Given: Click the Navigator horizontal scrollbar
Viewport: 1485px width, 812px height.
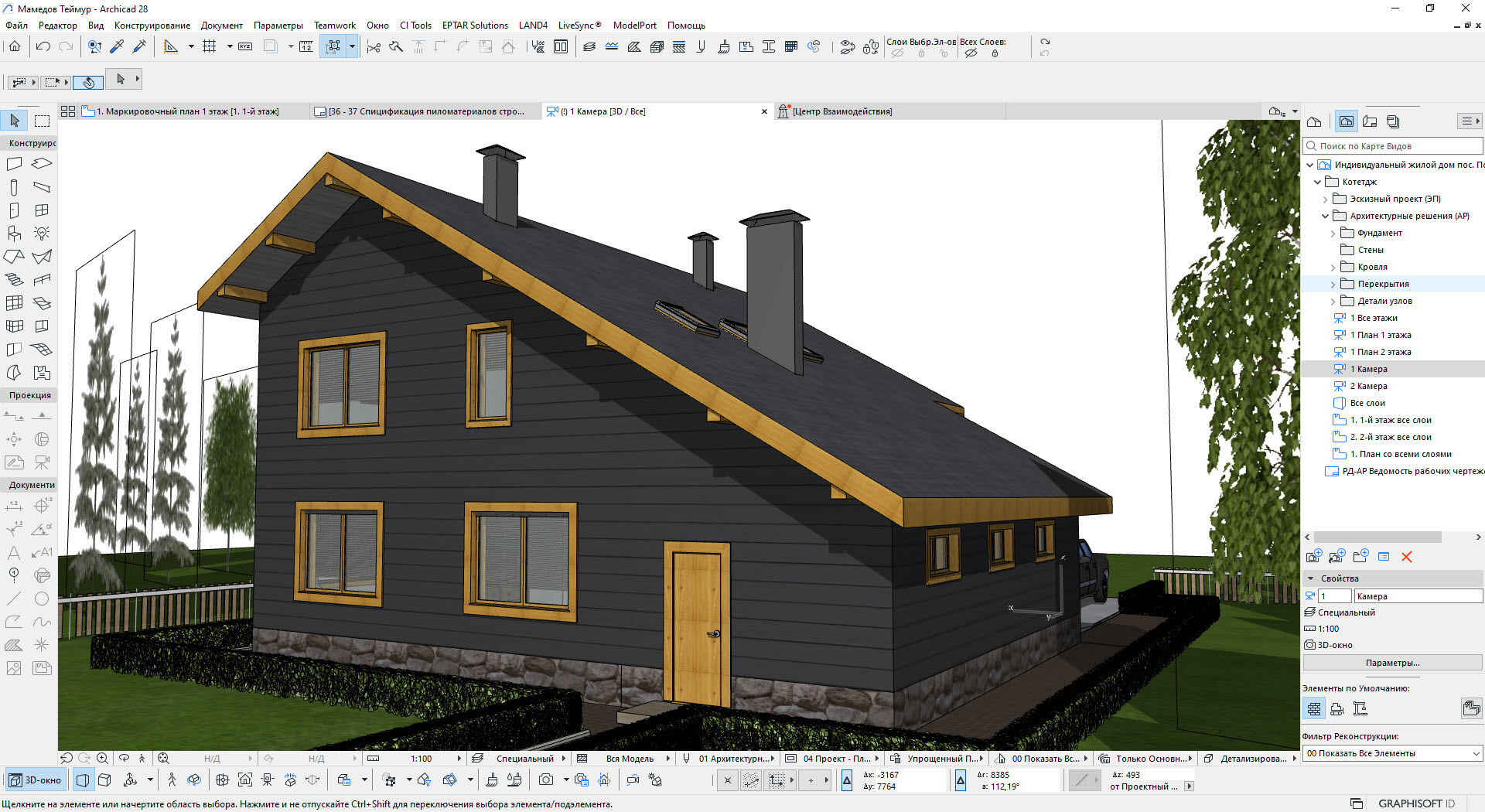Looking at the screenshot, I should 1377,537.
